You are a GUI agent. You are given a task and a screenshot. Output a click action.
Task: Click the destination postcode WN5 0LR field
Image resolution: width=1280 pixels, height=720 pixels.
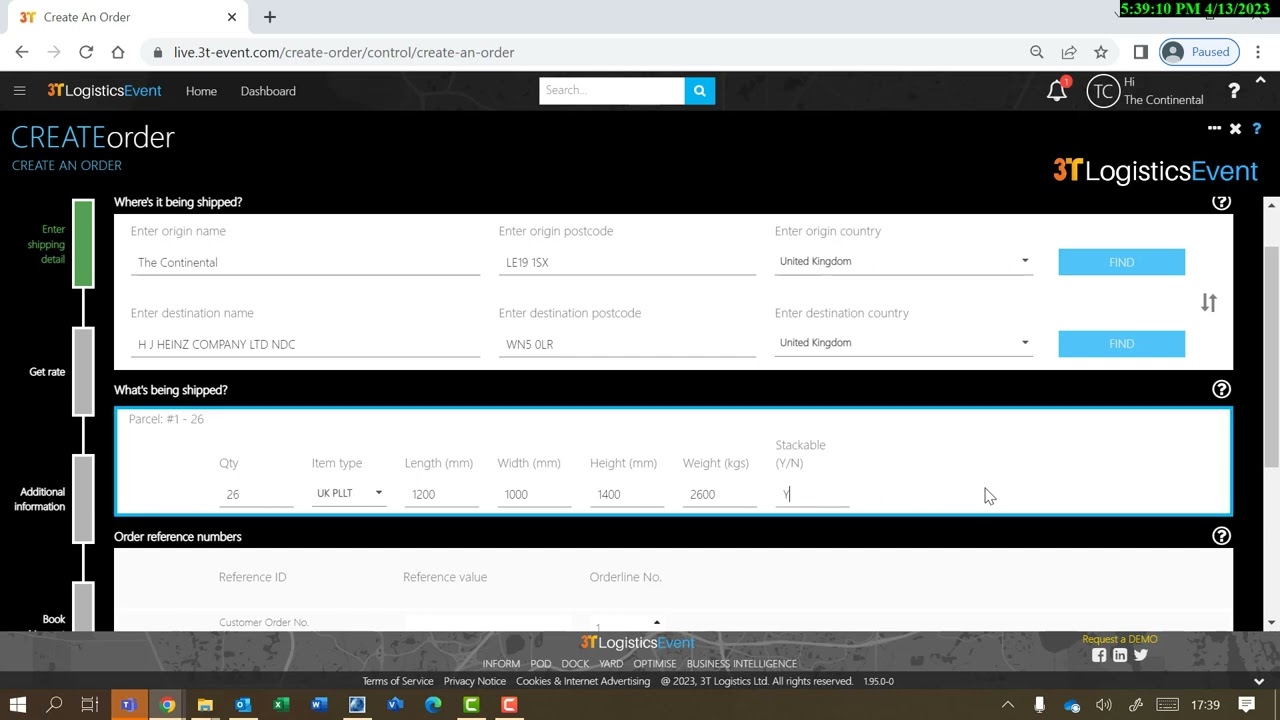pyautogui.click(x=627, y=344)
